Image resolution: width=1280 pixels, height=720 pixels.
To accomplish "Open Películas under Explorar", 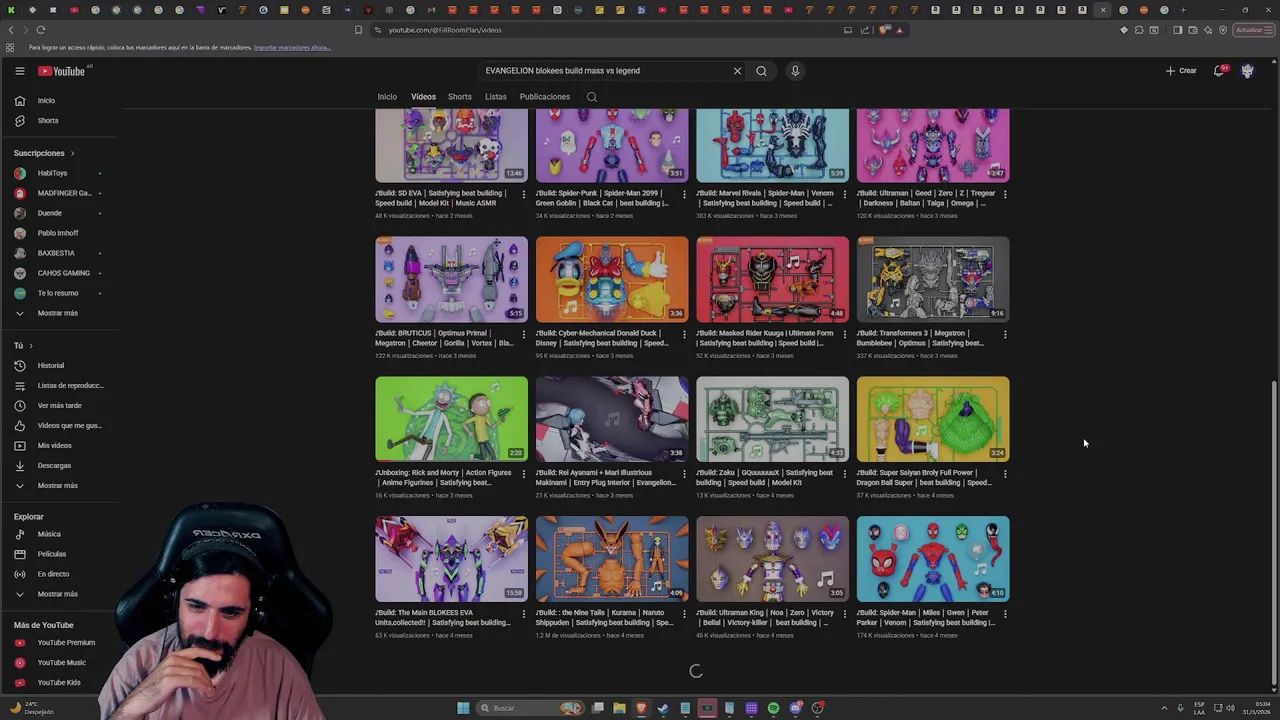I will coord(60,554).
